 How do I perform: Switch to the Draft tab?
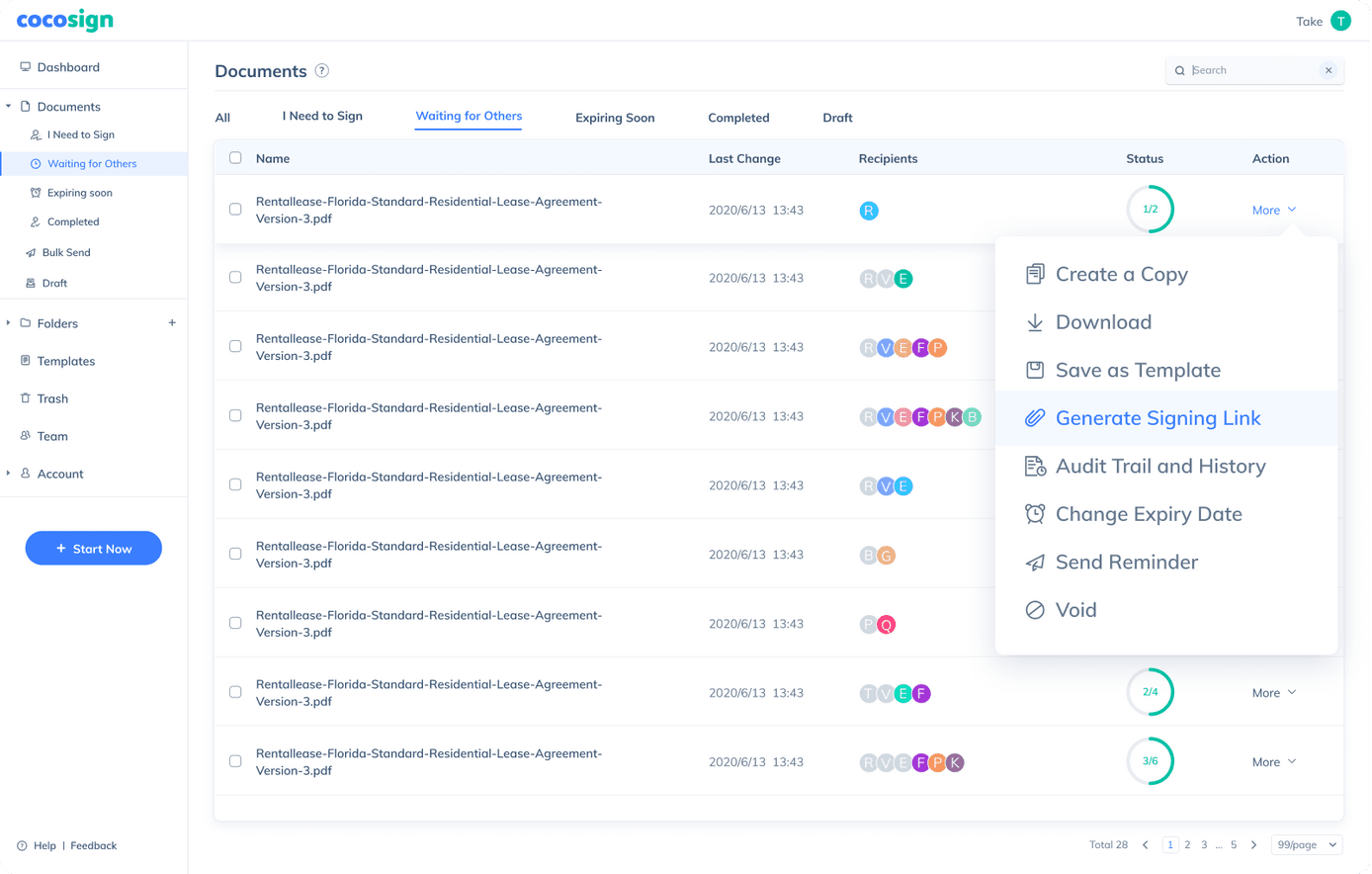coord(837,118)
